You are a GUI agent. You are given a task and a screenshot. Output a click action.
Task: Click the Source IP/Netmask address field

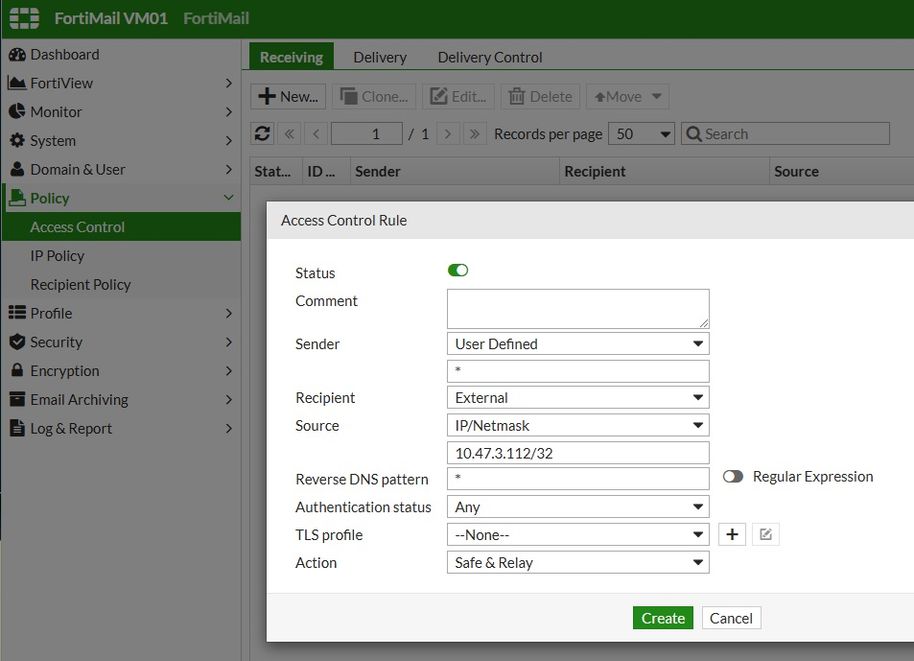click(578, 453)
